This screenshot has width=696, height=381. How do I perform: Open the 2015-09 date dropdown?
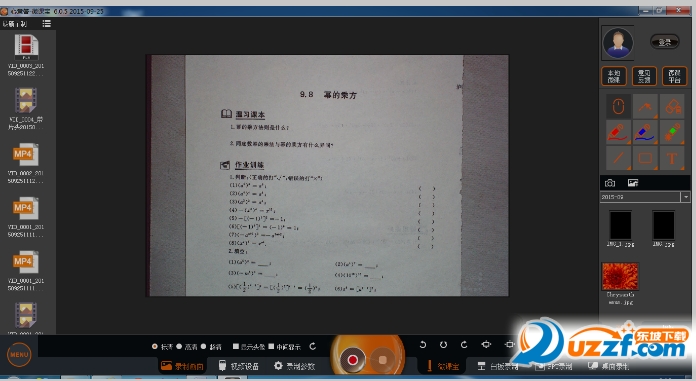[686, 197]
